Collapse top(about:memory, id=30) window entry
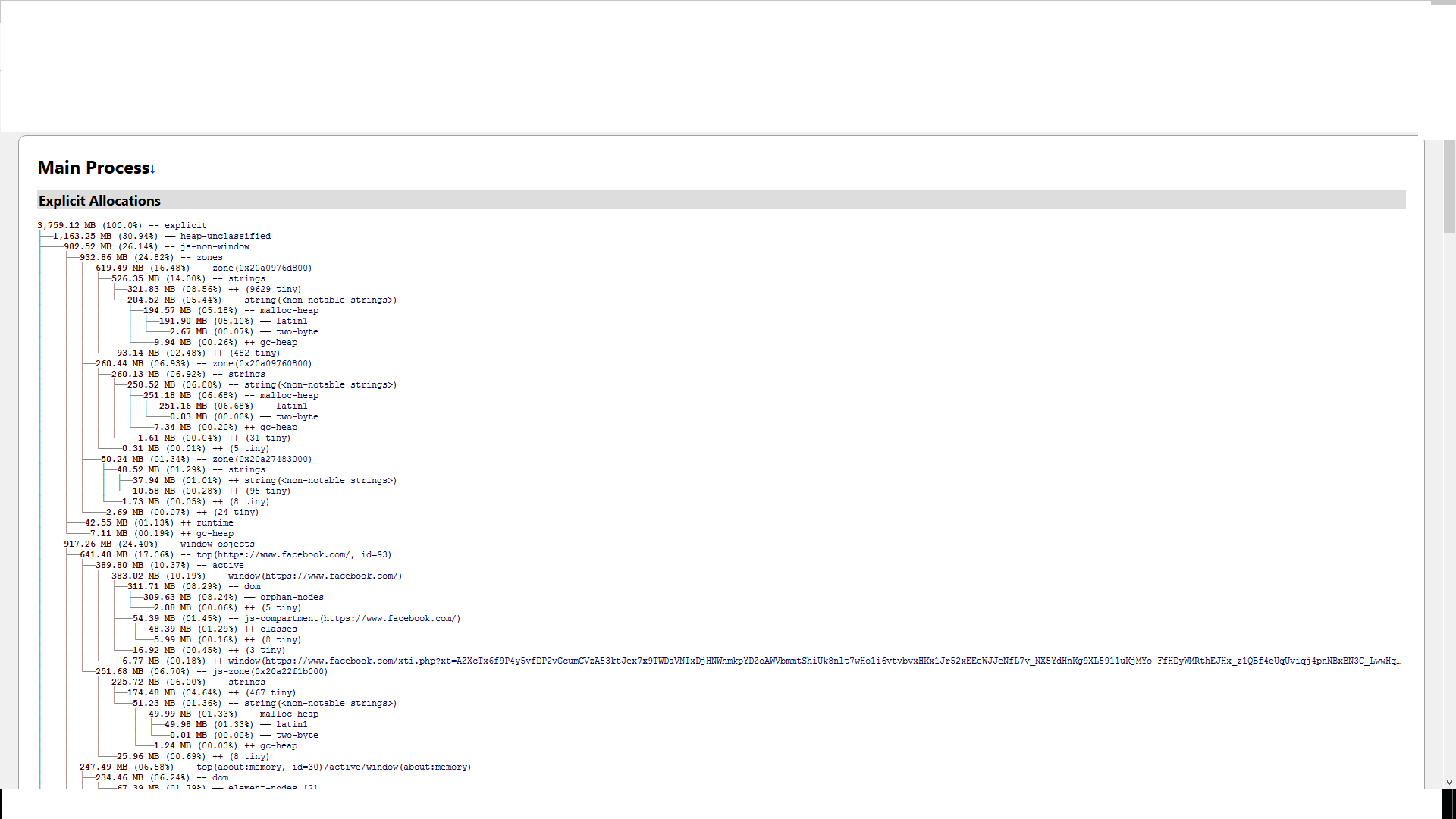The image size is (1456, 819). pos(334,767)
